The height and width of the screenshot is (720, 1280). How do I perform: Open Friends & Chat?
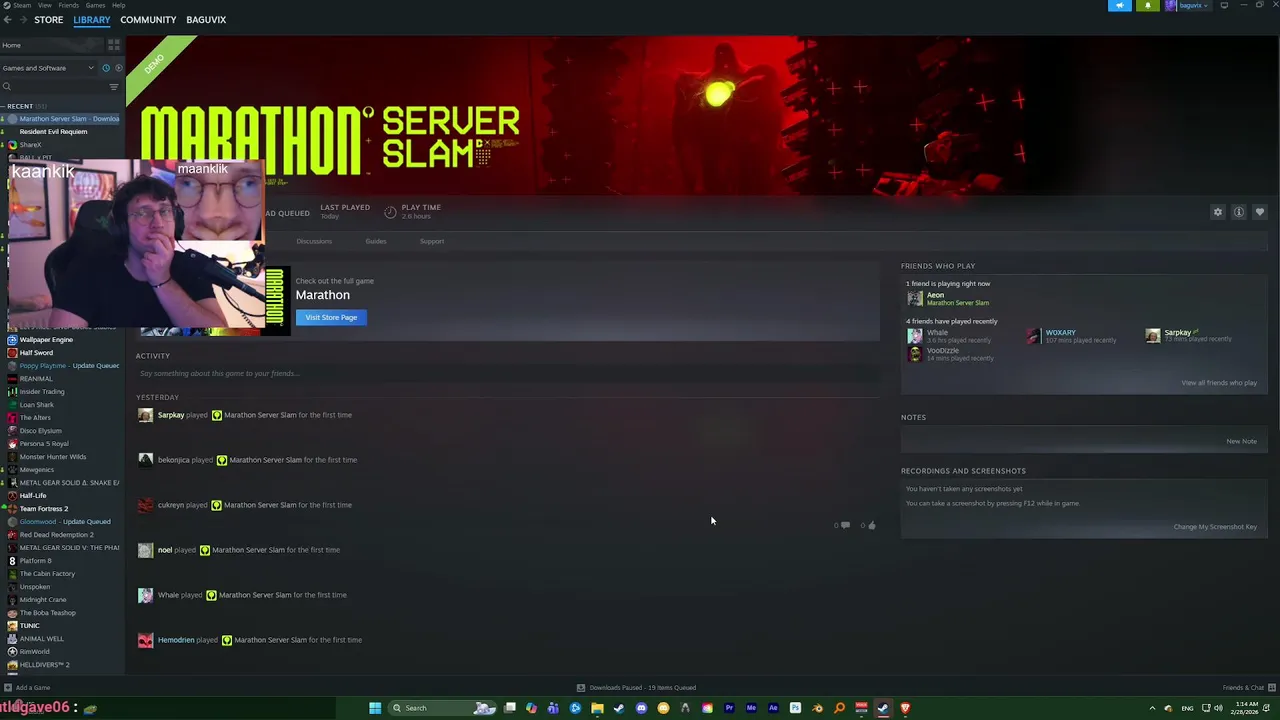coord(1243,687)
